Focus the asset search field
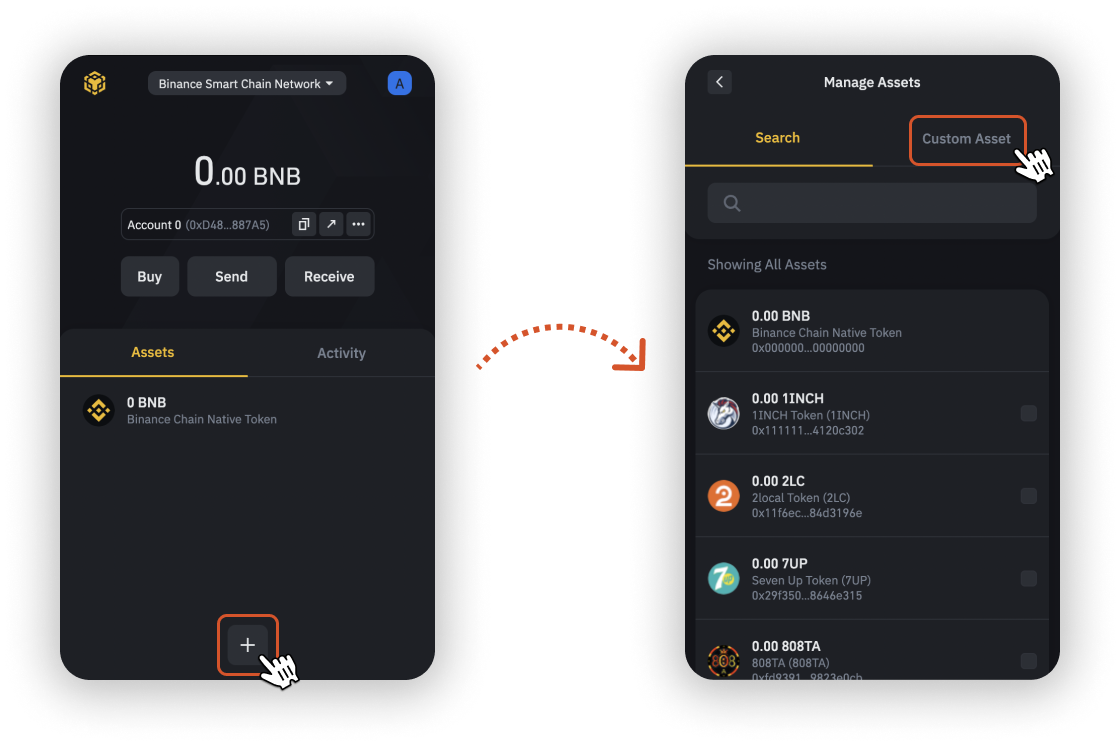Screen dimensions: 1120x745 872,203
